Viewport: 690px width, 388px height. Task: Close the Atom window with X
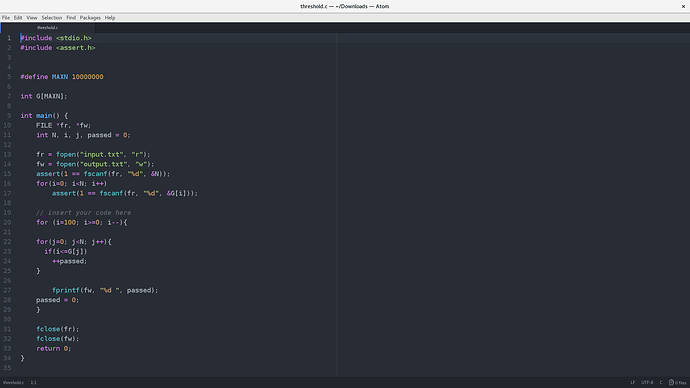pyautogui.click(x=683, y=6)
